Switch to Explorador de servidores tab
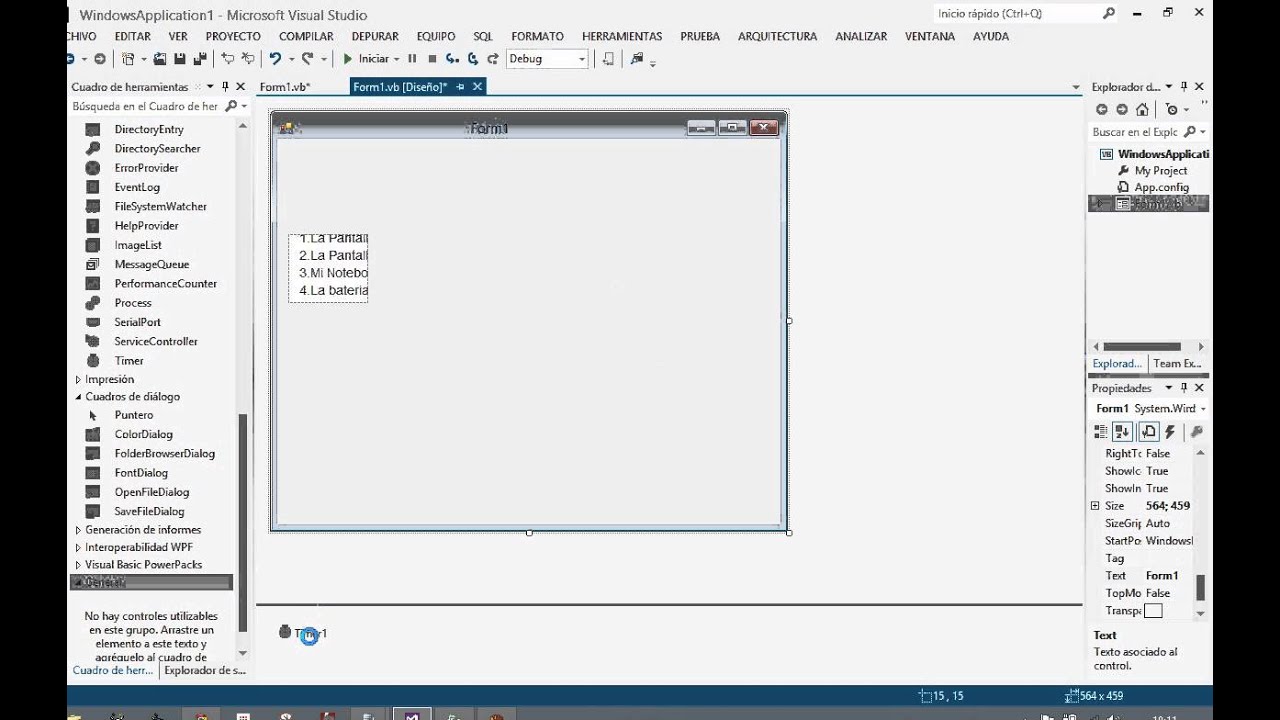 pyautogui.click(x=205, y=670)
